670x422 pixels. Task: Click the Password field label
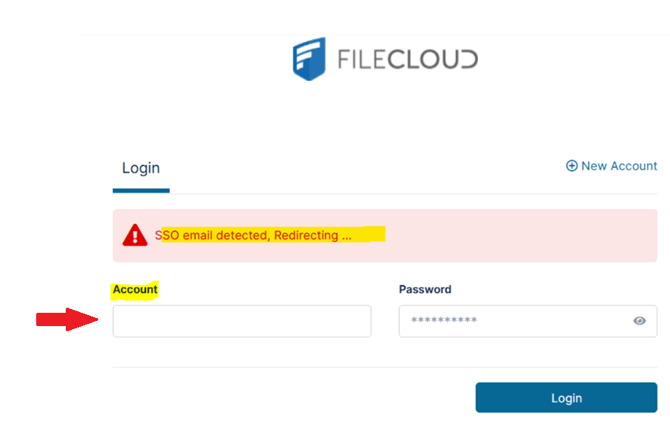tap(425, 289)
